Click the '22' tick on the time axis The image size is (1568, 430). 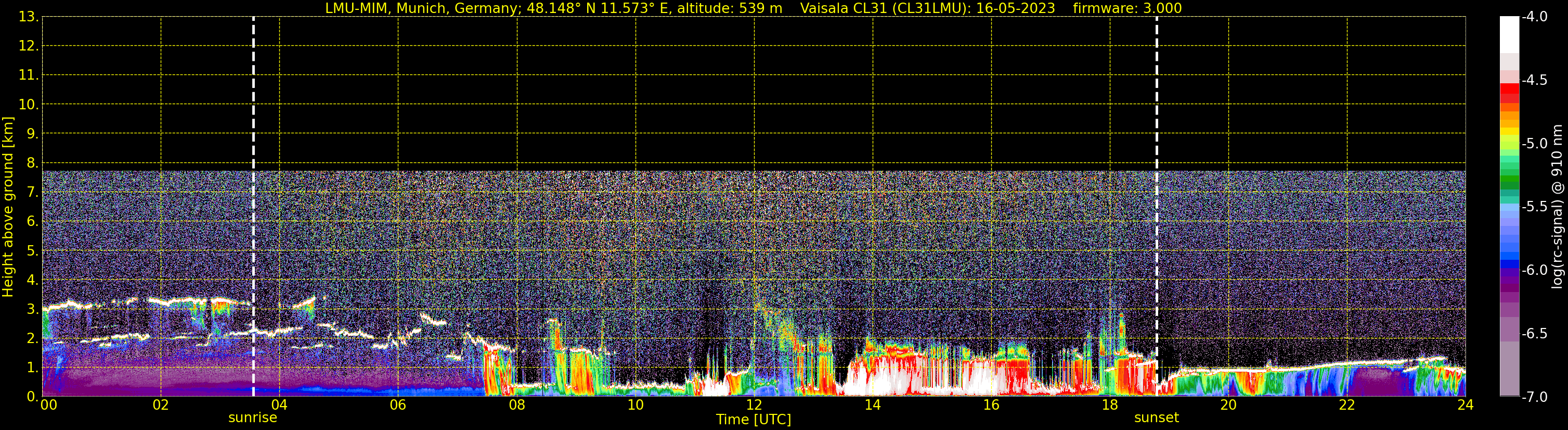tap(1347, 405)
